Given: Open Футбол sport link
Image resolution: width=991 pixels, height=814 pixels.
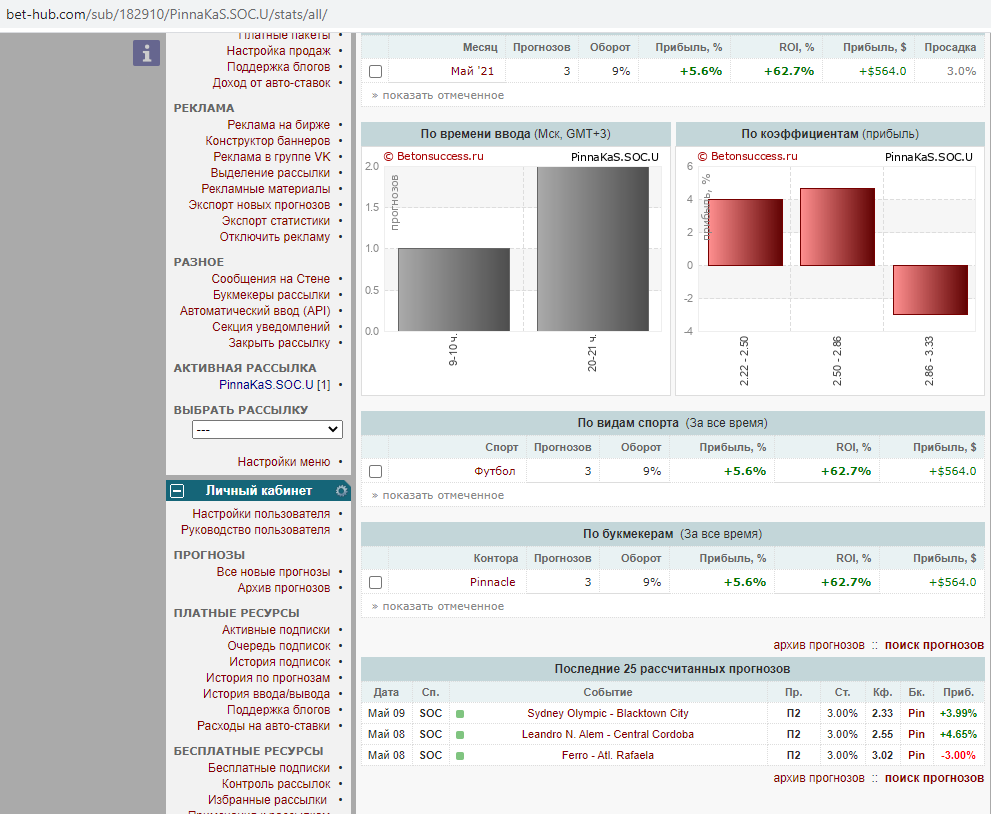Looking at the screenshot, I should pyautogui.click(x=495, y=471).
